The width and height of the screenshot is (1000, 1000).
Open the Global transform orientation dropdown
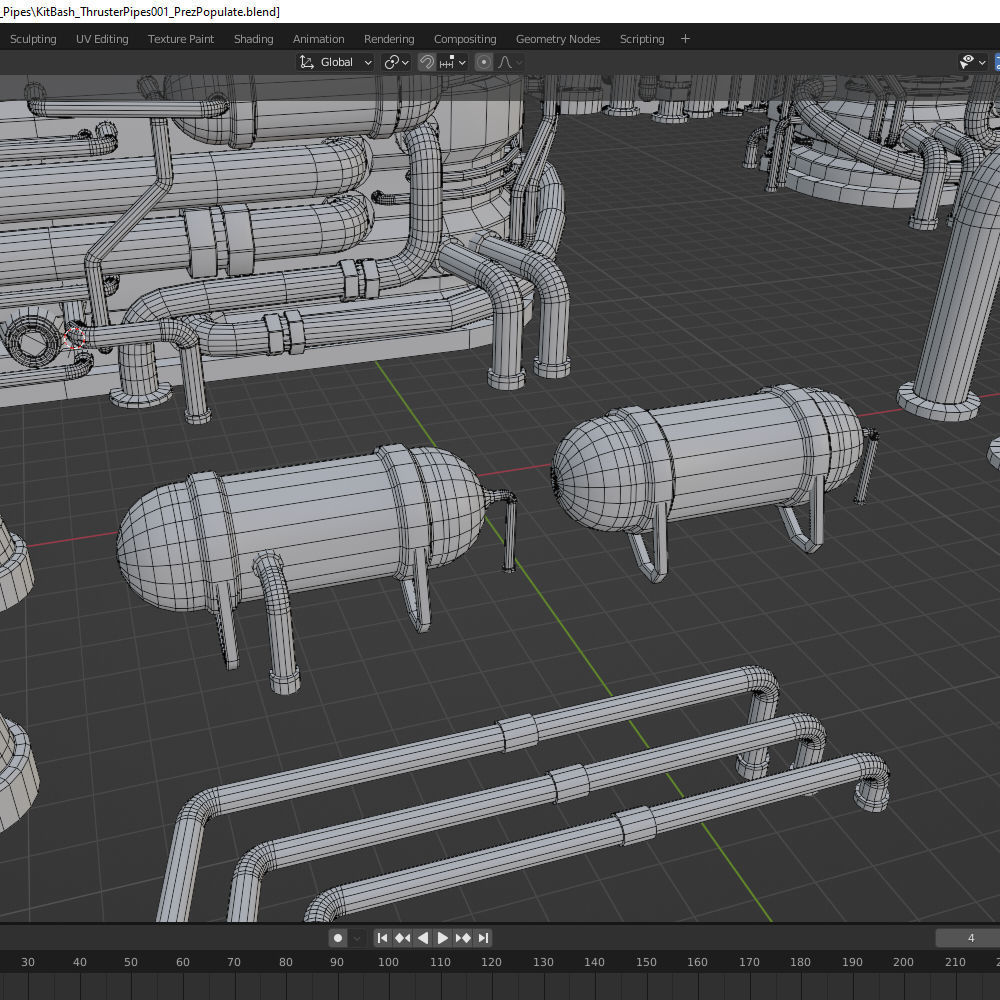pyautogui.click(x=336, y=62)
